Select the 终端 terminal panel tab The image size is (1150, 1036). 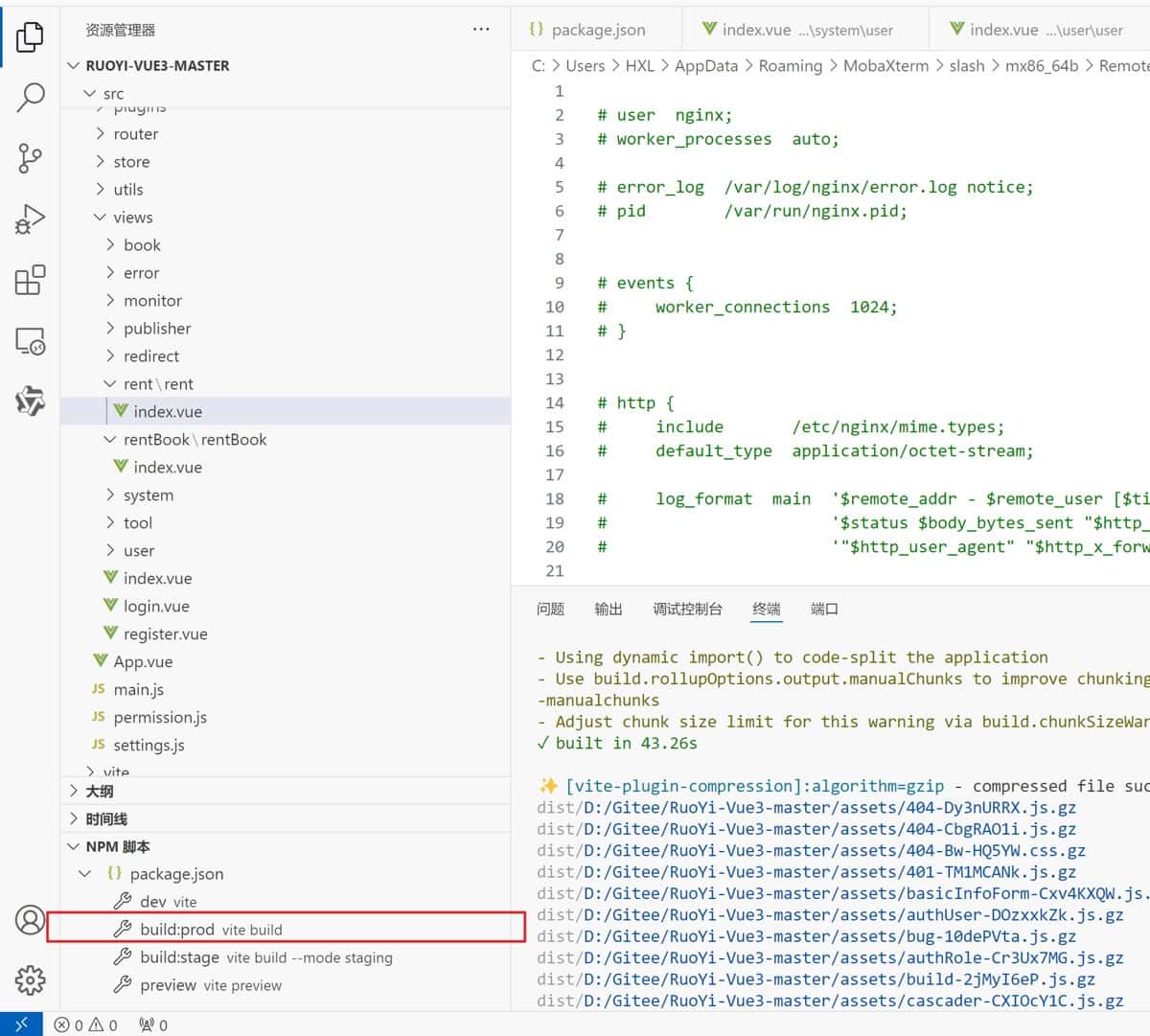pyautogui.click(x=766, y=609)
